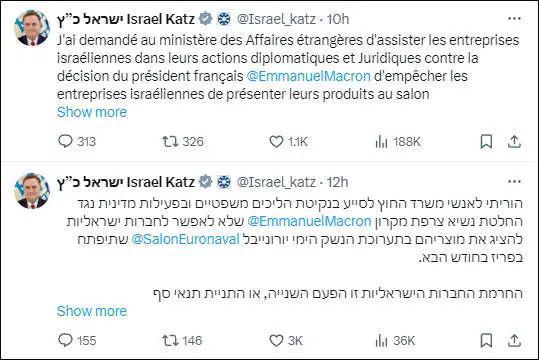Expand the French tweet with Show more
539x360 pixels.
click(x=92, y=112)
